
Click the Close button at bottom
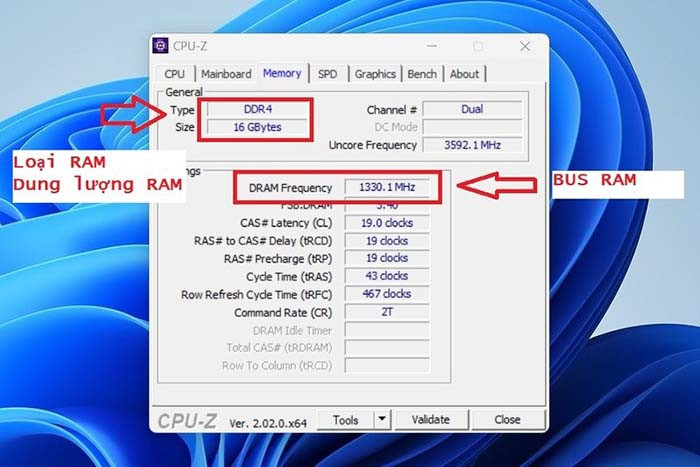(508, 420)
